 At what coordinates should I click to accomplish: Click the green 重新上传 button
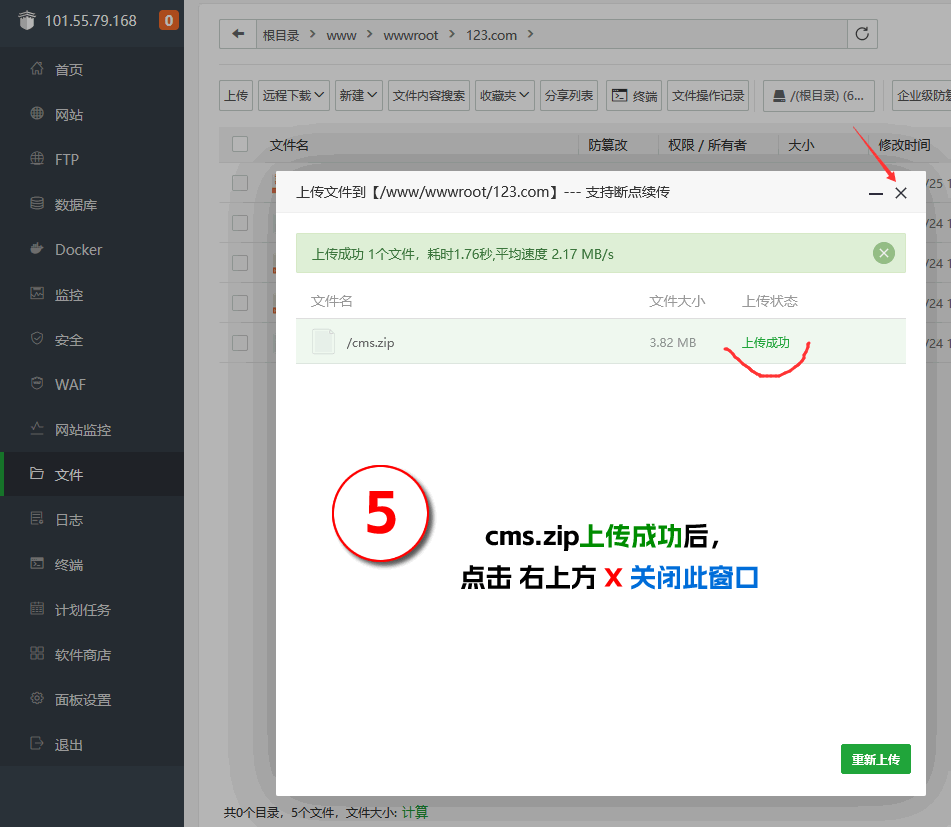[875, 759]
